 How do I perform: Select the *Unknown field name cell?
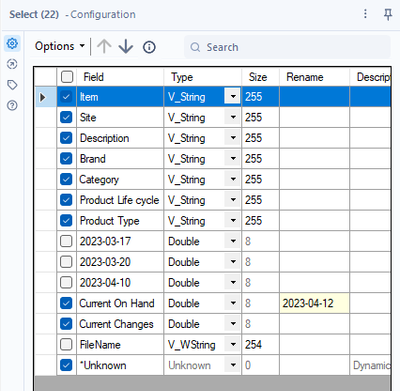pyautogui.click(x=120, y=365)
